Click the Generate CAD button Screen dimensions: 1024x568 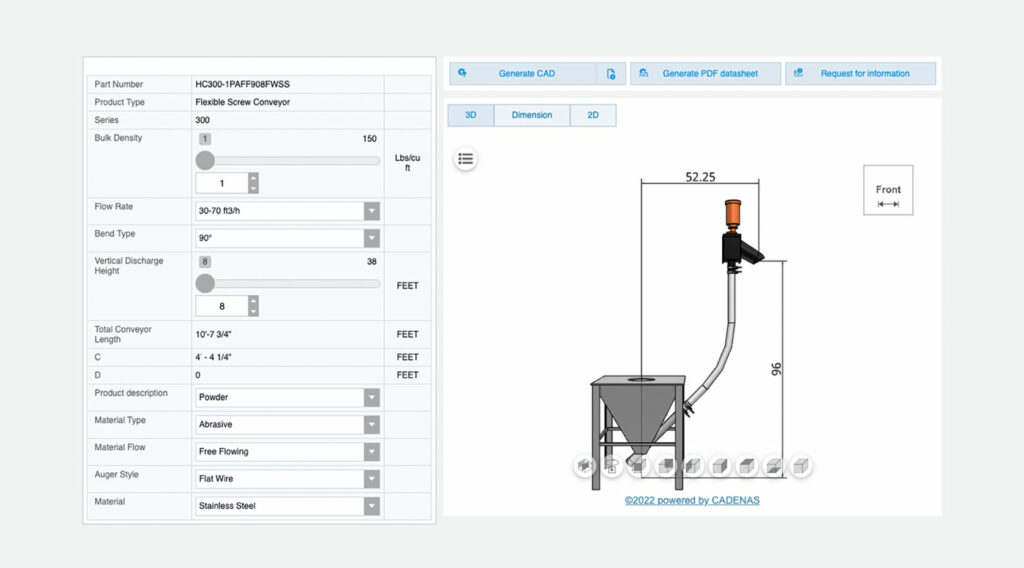(522, 74)
